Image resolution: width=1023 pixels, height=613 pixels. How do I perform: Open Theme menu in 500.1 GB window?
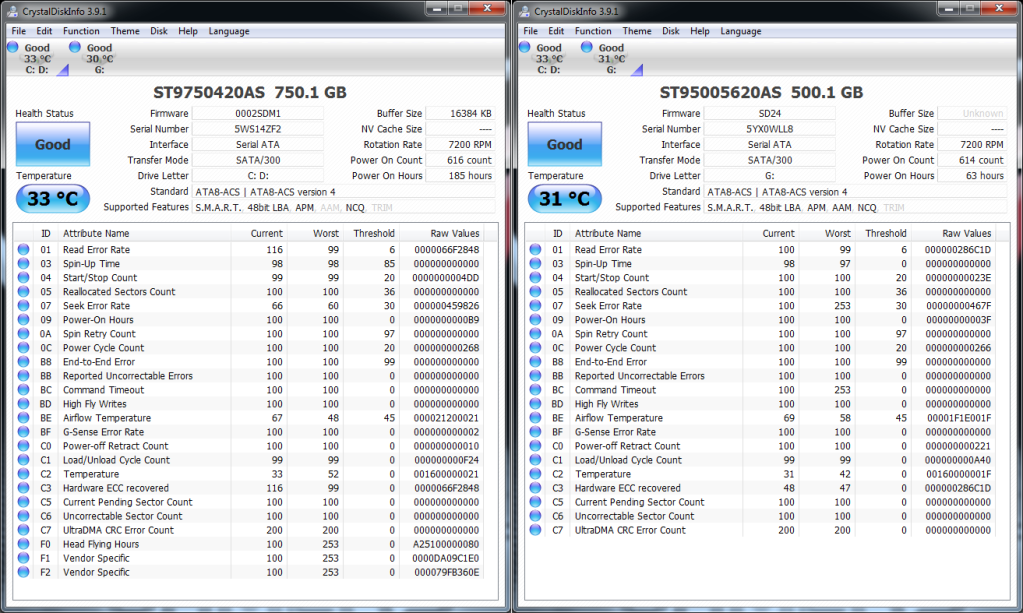point(637,31)
